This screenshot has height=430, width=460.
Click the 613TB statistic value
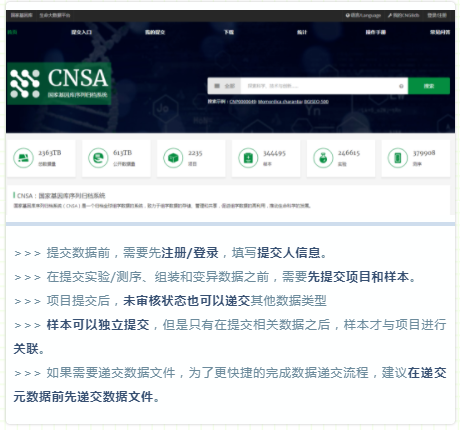pyautogui.click(x=122, y=153)
